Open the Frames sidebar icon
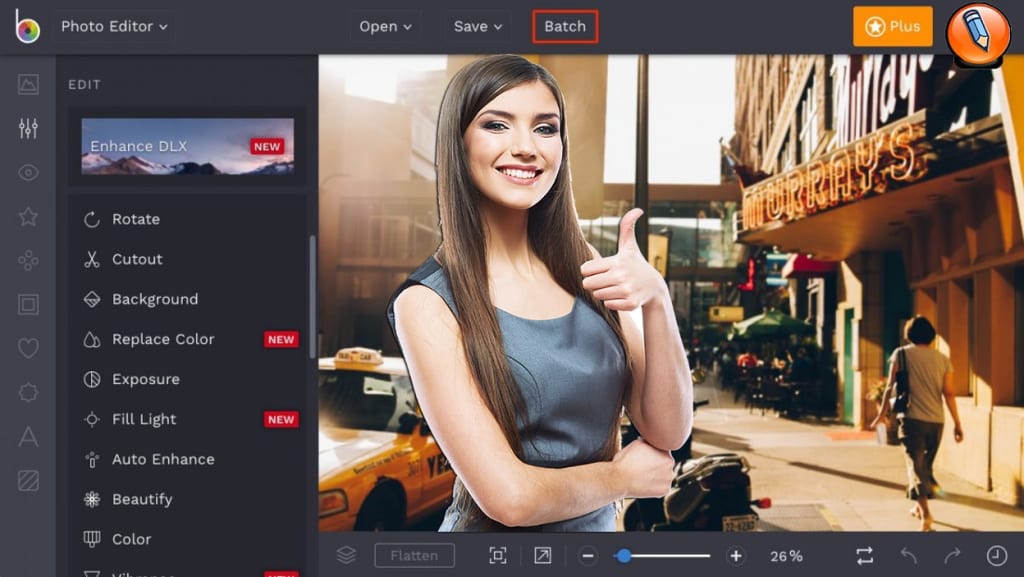This screenshot has height=577, width=1024. [x=28, y=304]
